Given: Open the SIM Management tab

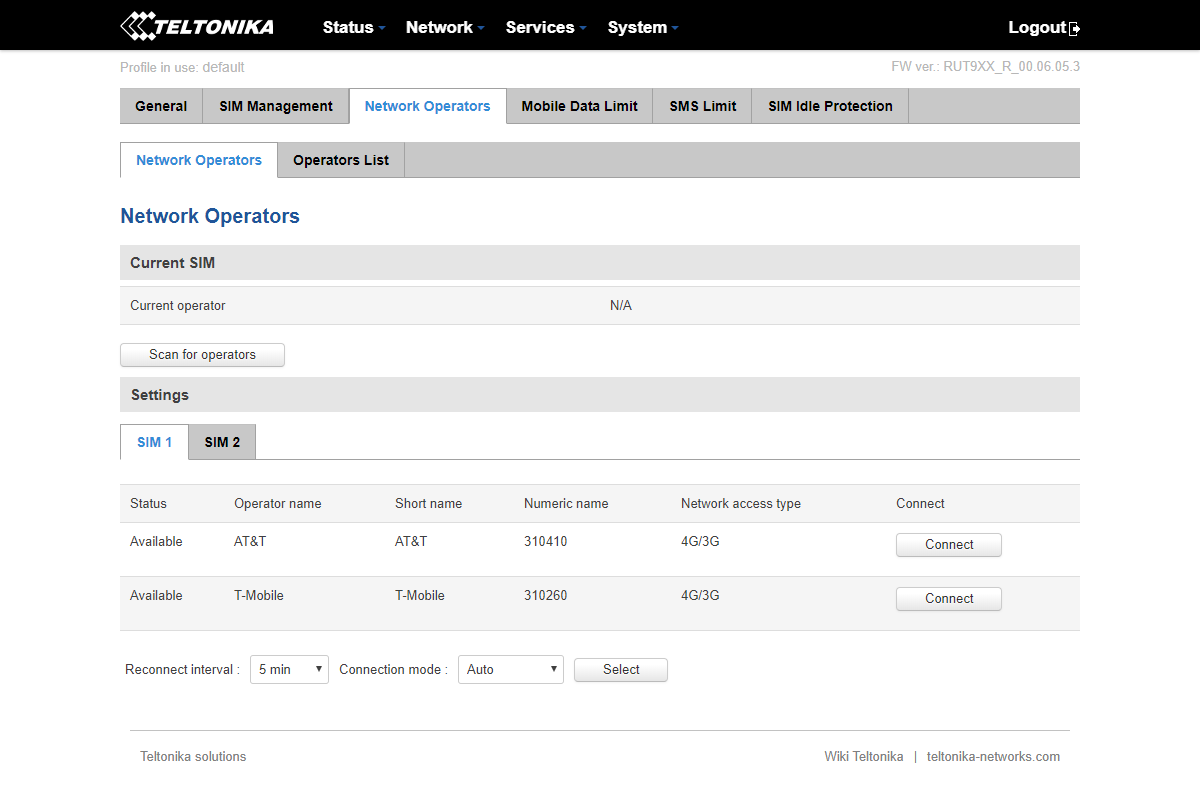Looking at the screenshot, I should (x=276, y=106).
